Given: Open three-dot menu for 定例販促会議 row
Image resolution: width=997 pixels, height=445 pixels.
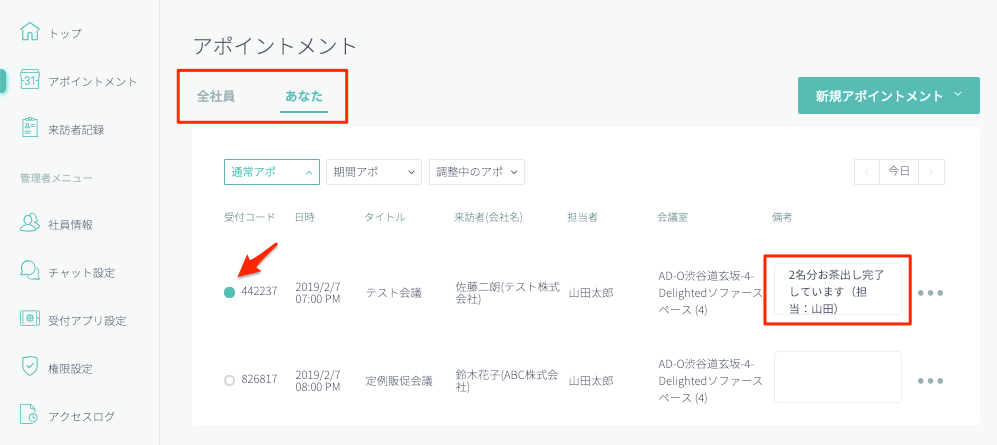Looking at the screenshot, I should (x=930, y=380).
